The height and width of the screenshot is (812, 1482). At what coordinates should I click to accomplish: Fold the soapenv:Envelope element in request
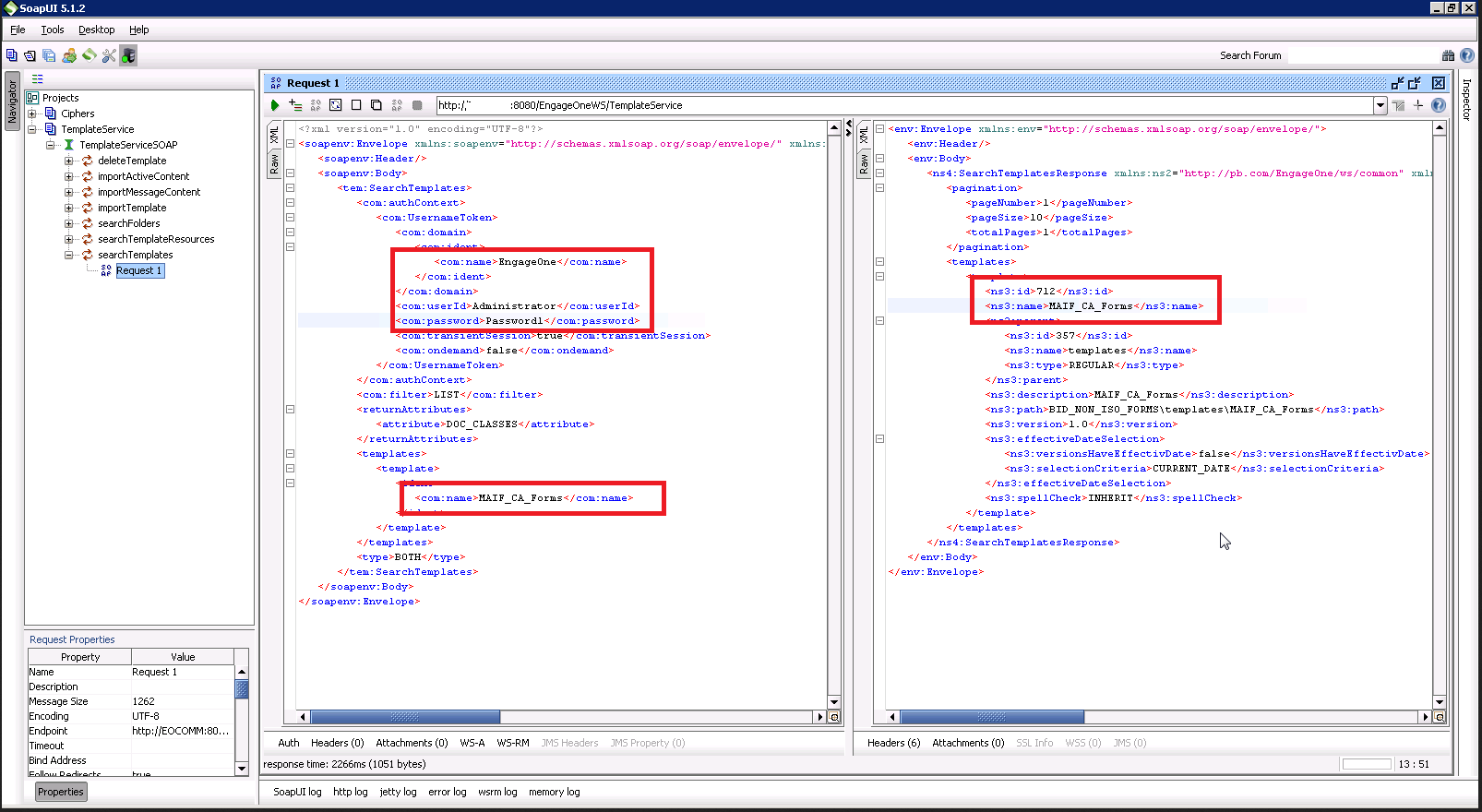pyautogui.click(x=290, y=144)
